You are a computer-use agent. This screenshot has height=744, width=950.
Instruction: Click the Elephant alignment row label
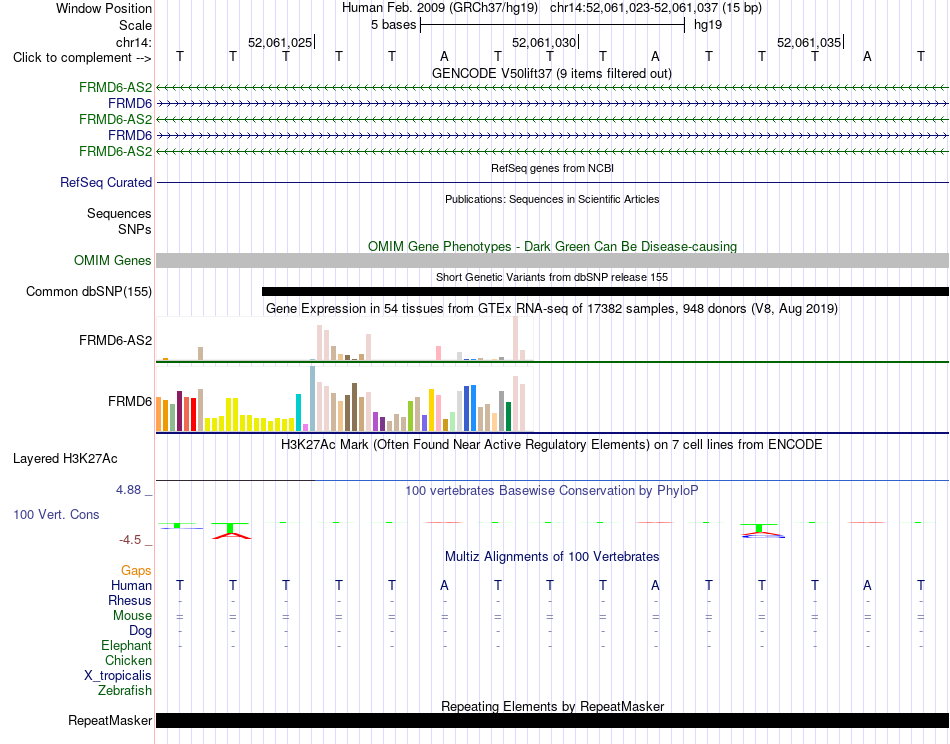coord(126,645)
